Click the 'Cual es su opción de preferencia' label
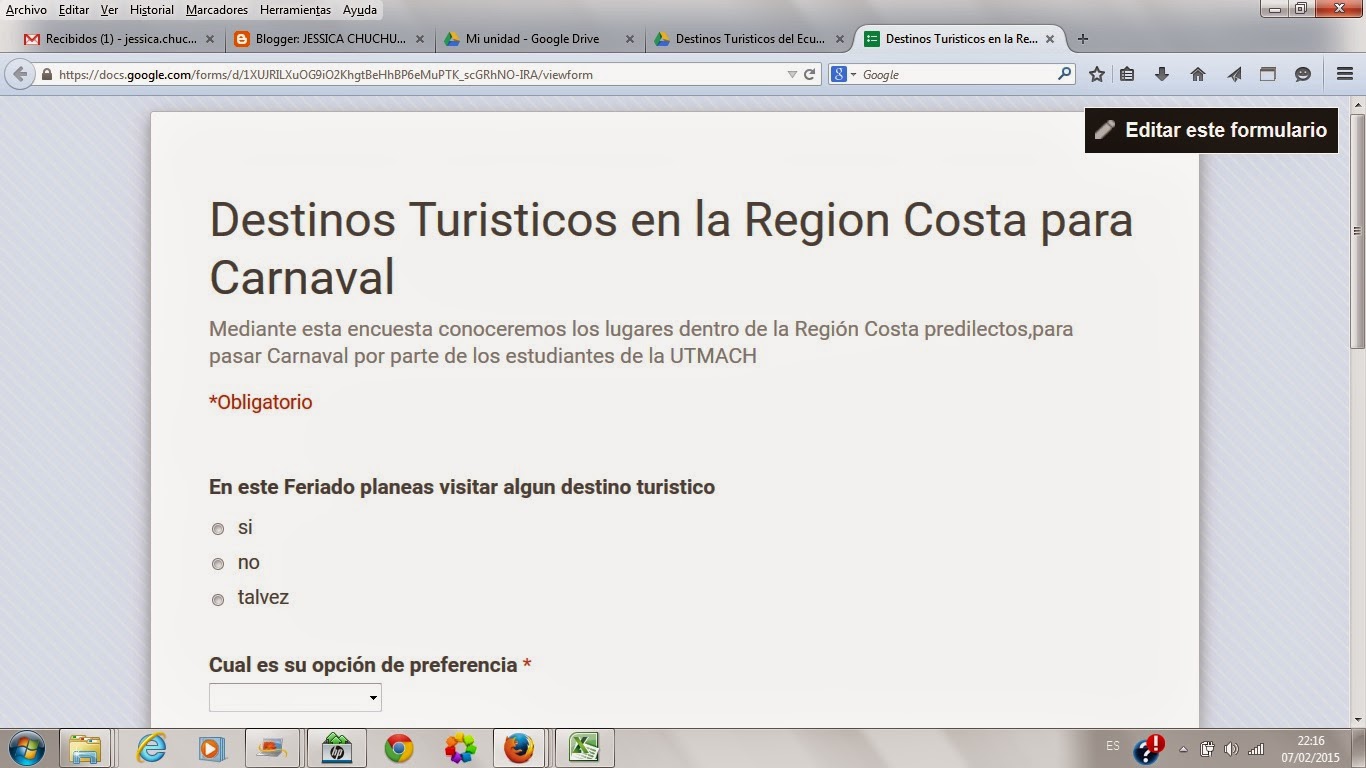Screen dimensions: 1366x768 tap(363, 665)
